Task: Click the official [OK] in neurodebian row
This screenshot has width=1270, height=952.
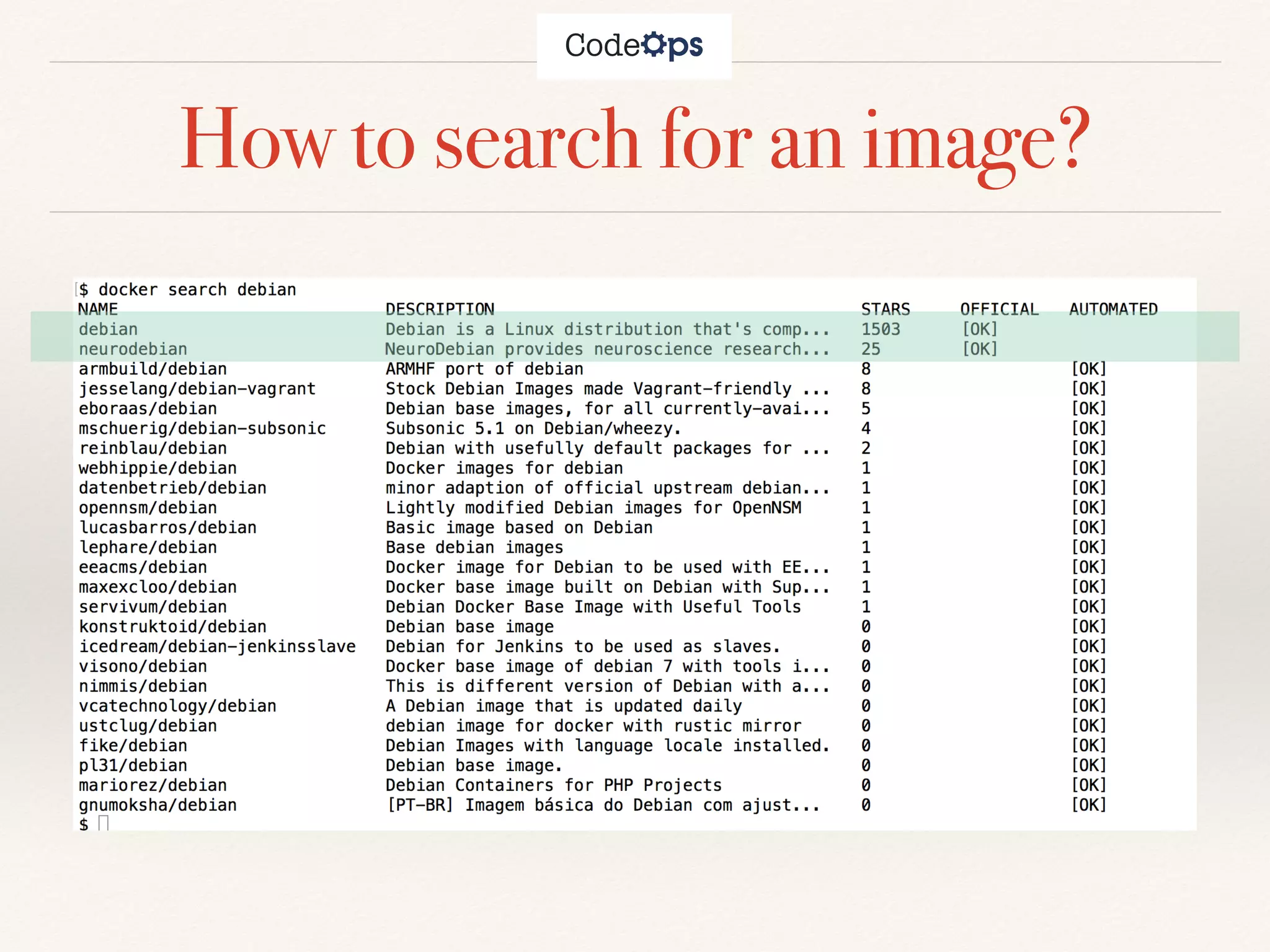Action: pyautogui.click(x=980, y=349)
